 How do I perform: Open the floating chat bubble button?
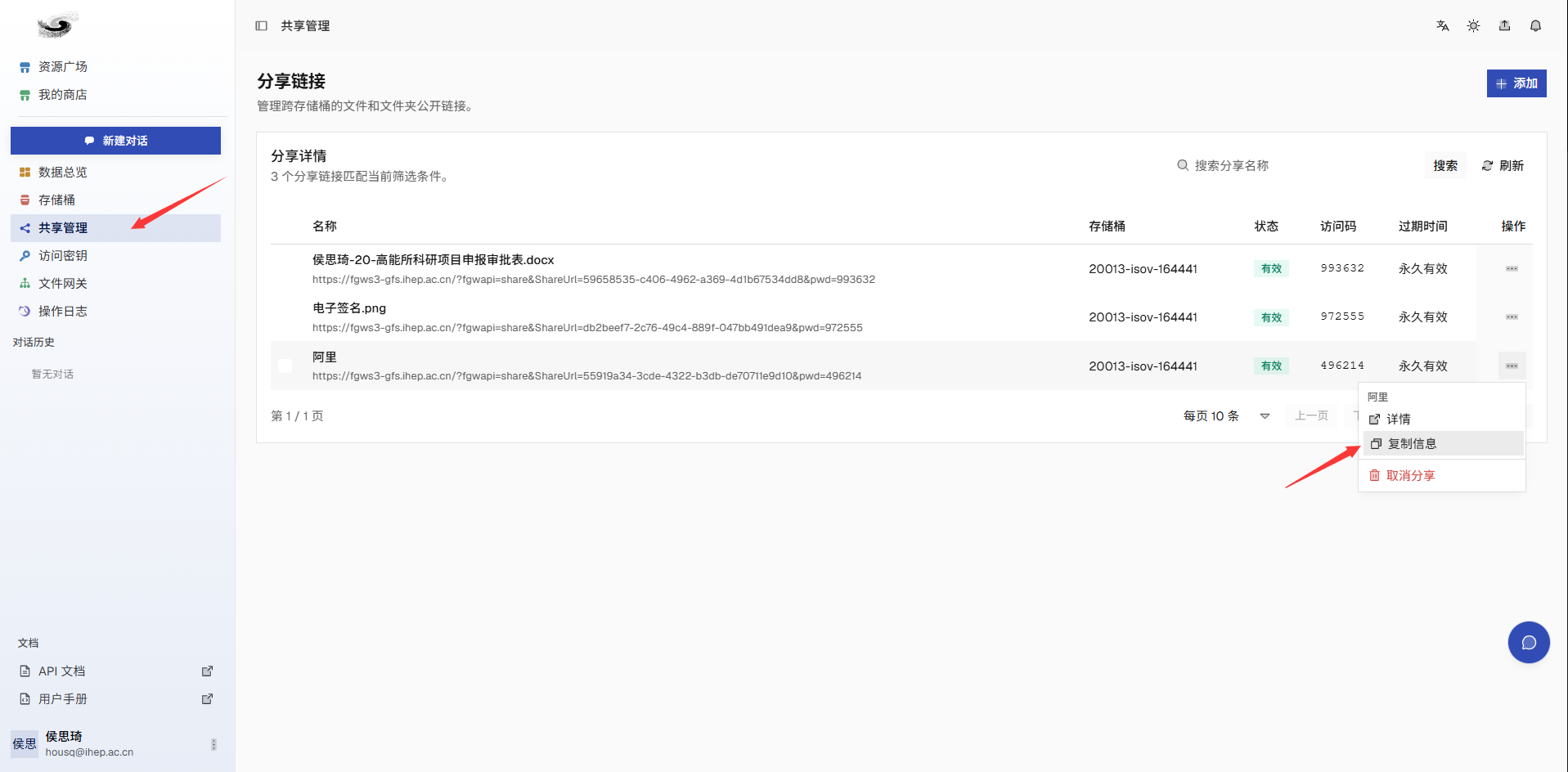[x=1529, y=643]
